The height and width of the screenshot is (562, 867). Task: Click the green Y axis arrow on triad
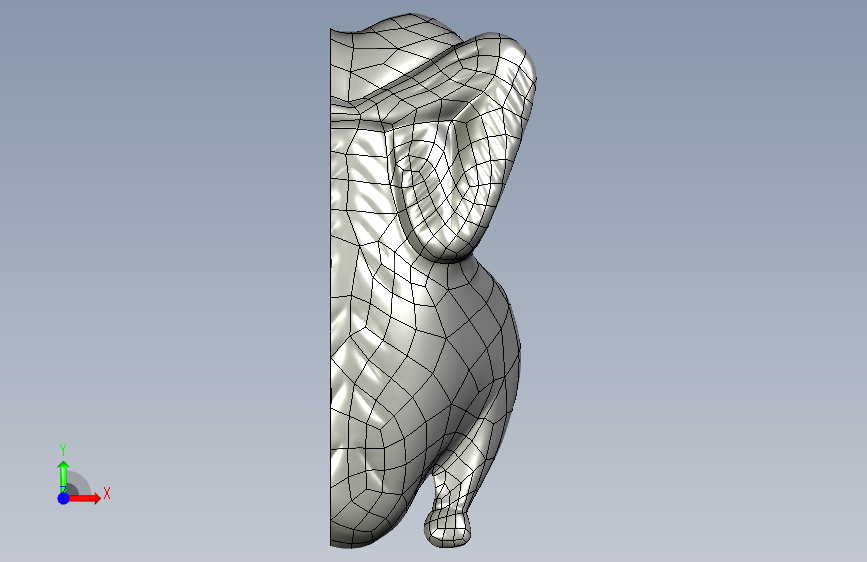point(64,476)
